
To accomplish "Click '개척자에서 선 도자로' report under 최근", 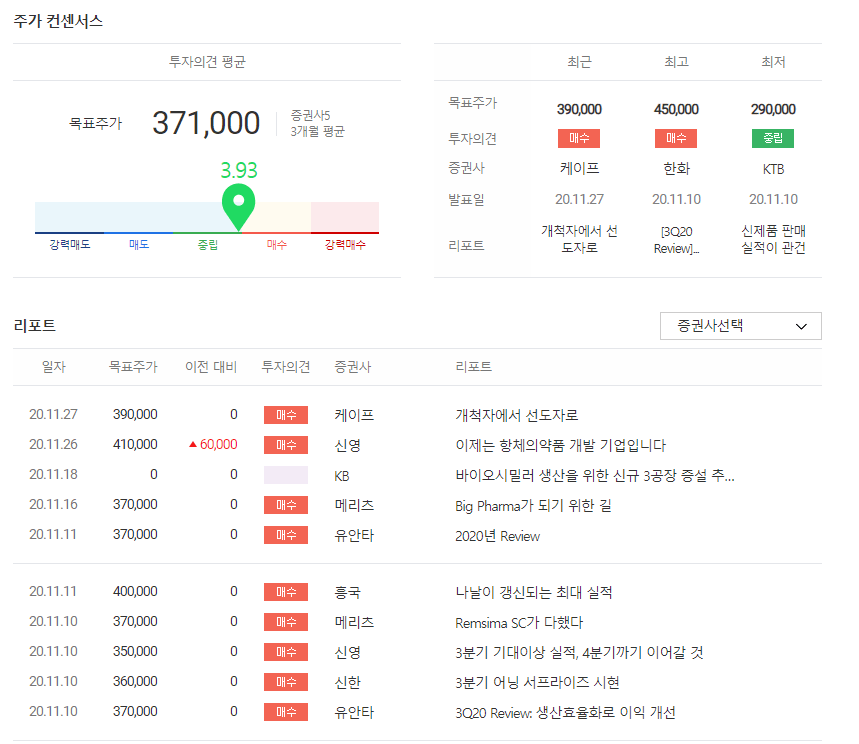I will coord(579,239).
